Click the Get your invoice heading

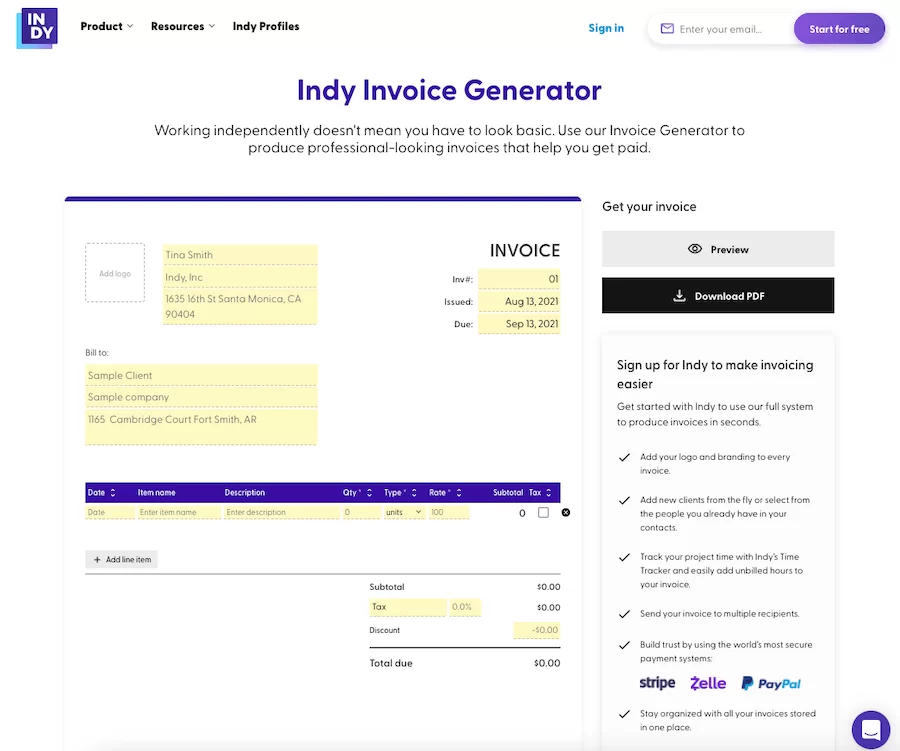point(649,207)
